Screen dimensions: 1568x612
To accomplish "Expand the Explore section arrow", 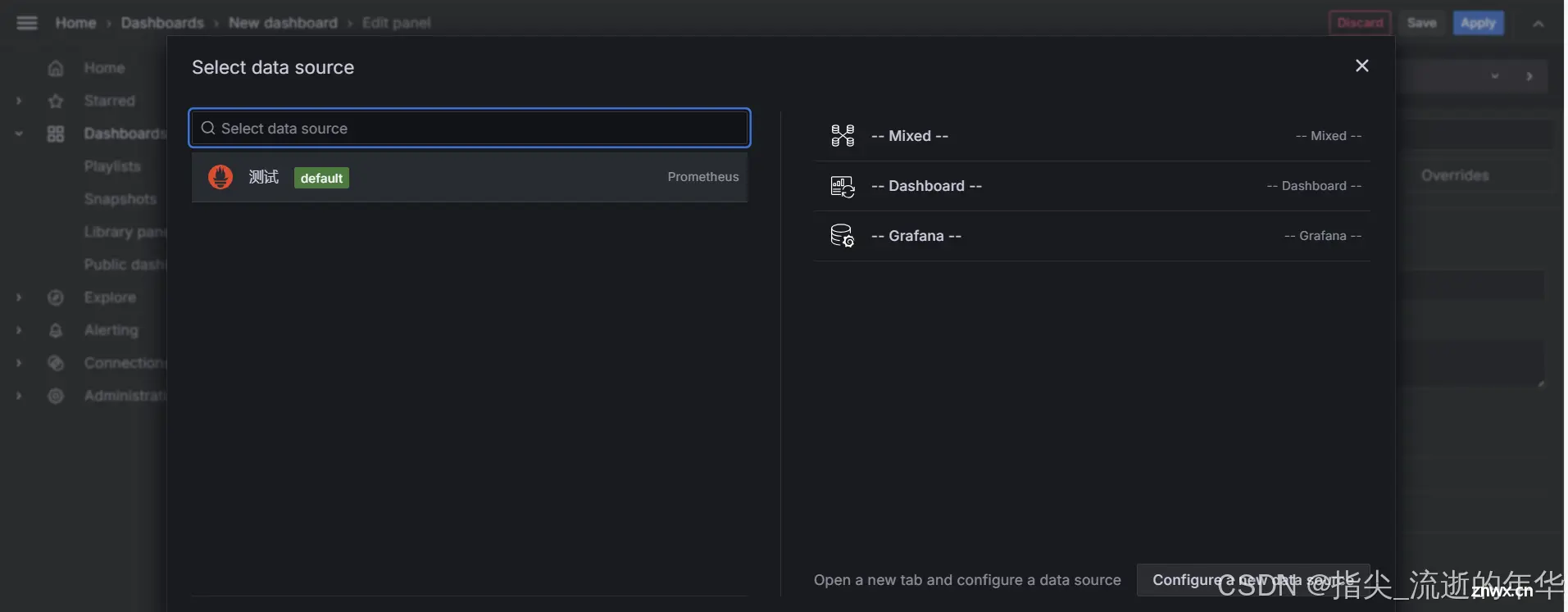I will 19,297.
